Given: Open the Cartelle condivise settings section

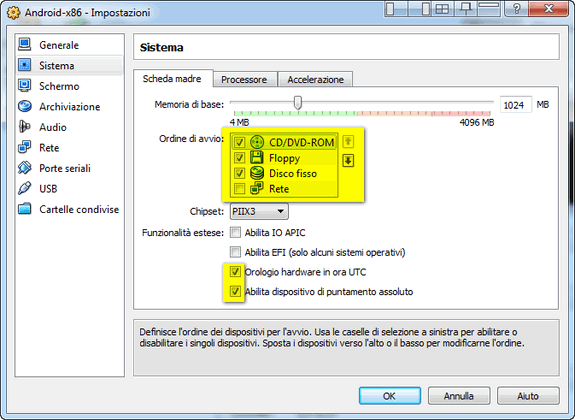Looking at the screenshot, I should coord(69,209).
